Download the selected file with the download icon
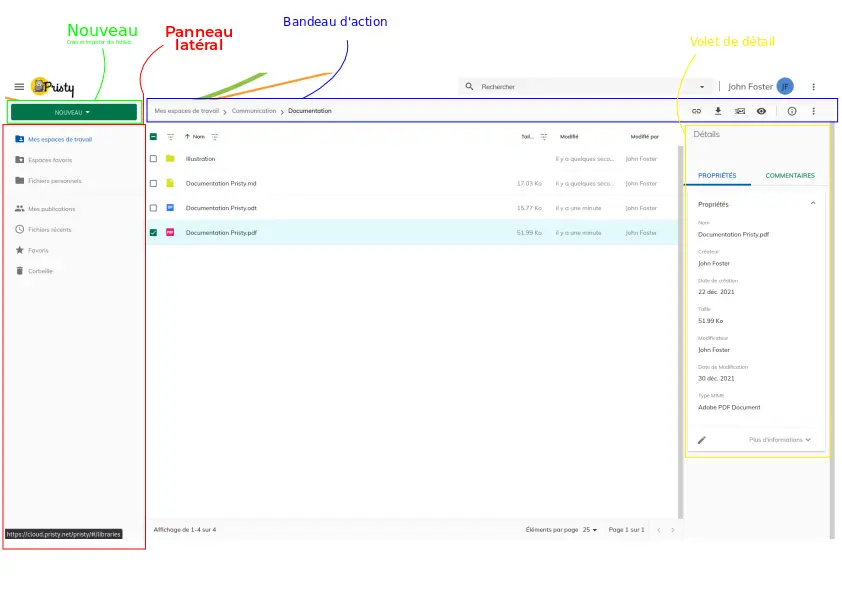Image resolution: width=842 pixels, height=595 pixels. [718, 111]
